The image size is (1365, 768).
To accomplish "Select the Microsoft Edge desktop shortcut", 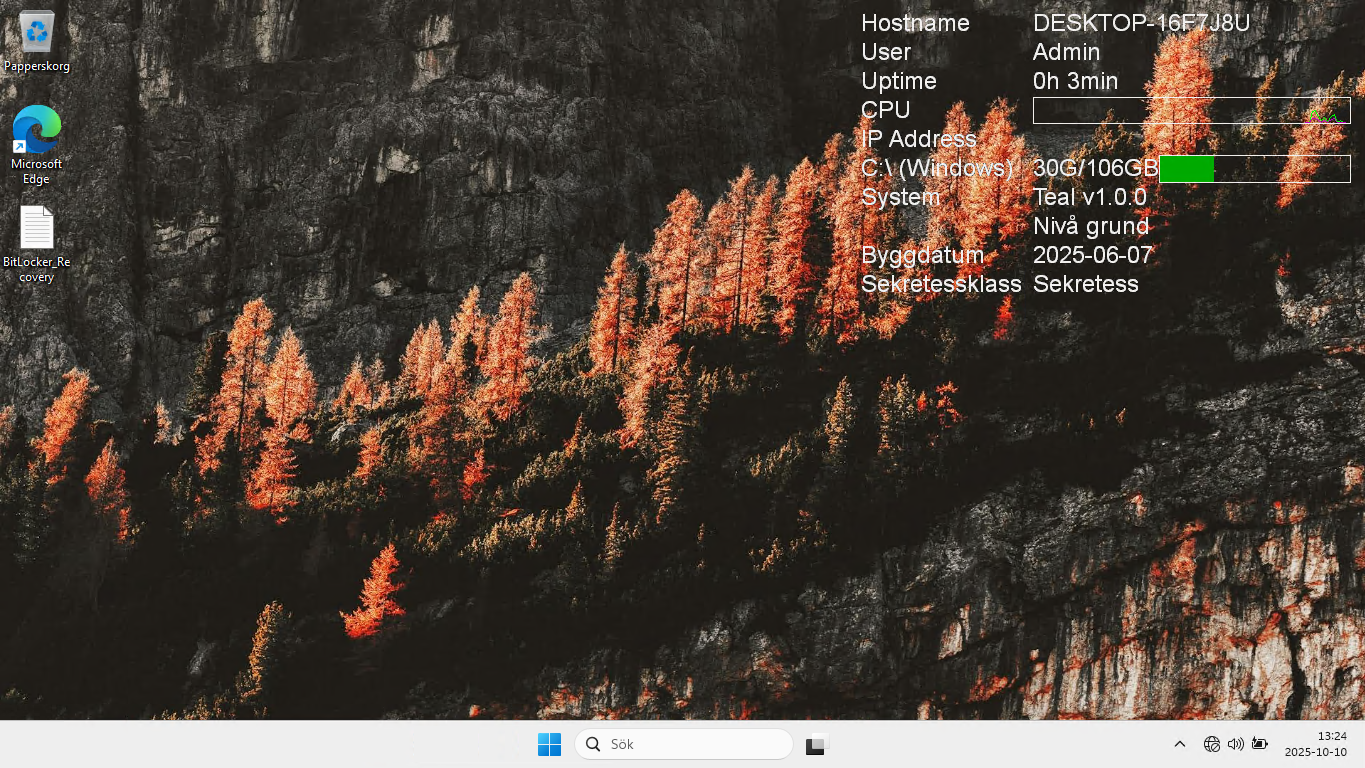I will [x=37, y=130].
